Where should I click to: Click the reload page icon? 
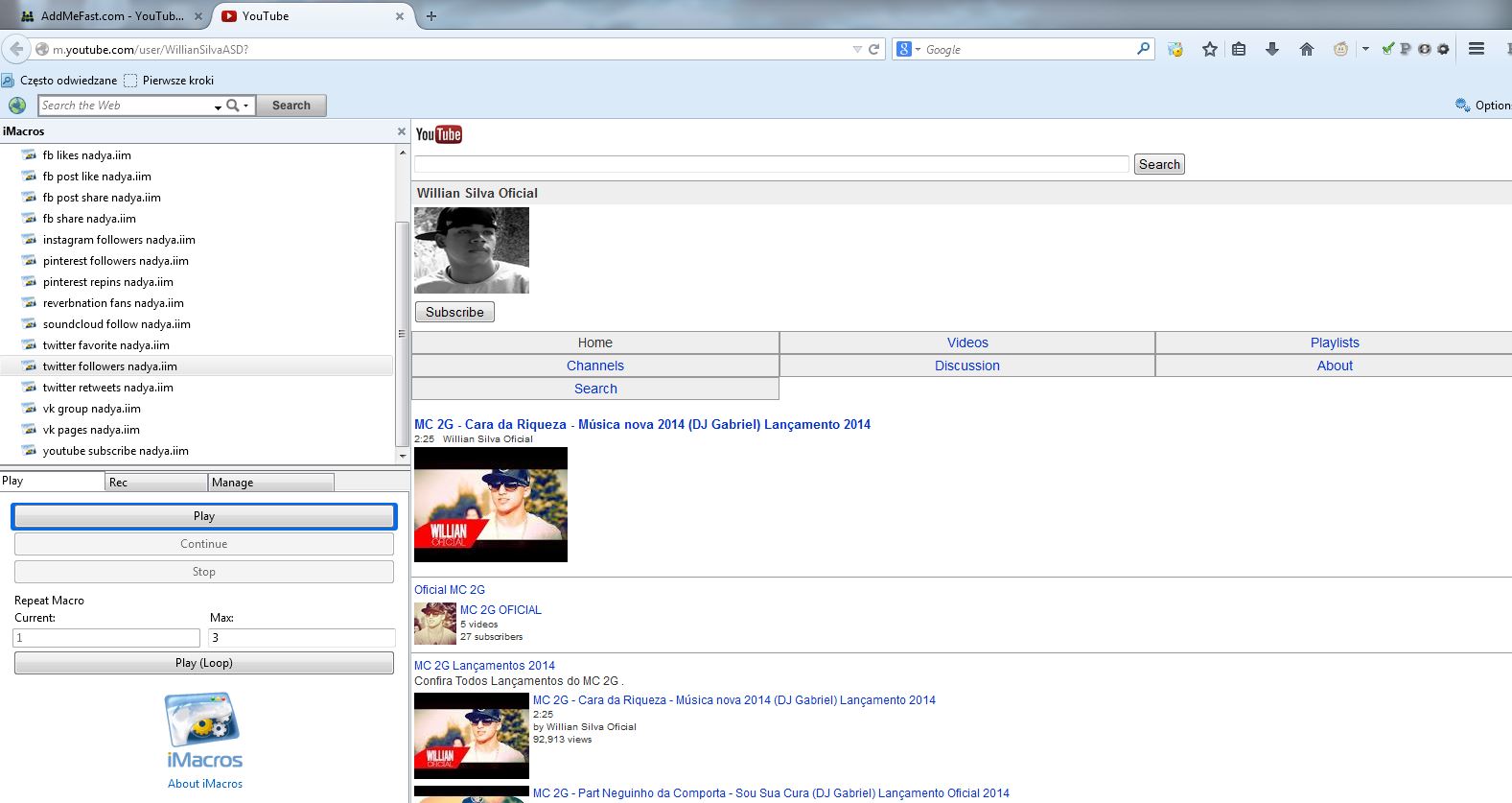(x=874, y=49)
